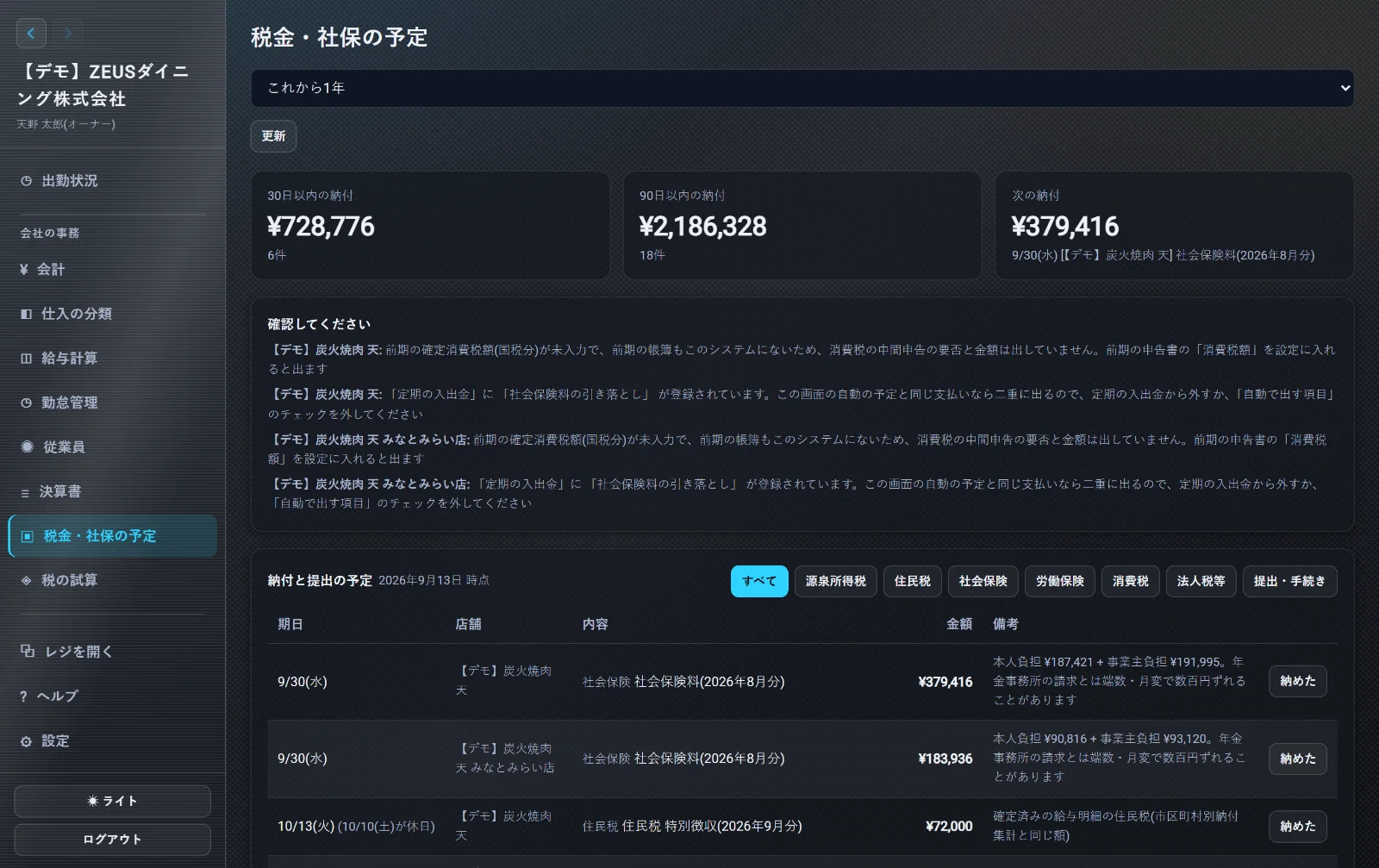Mark ¥72,000 住民税 as 納めた
Image resolution: width=1379 pixels, height=868 pixels.
pos(1298,826)
